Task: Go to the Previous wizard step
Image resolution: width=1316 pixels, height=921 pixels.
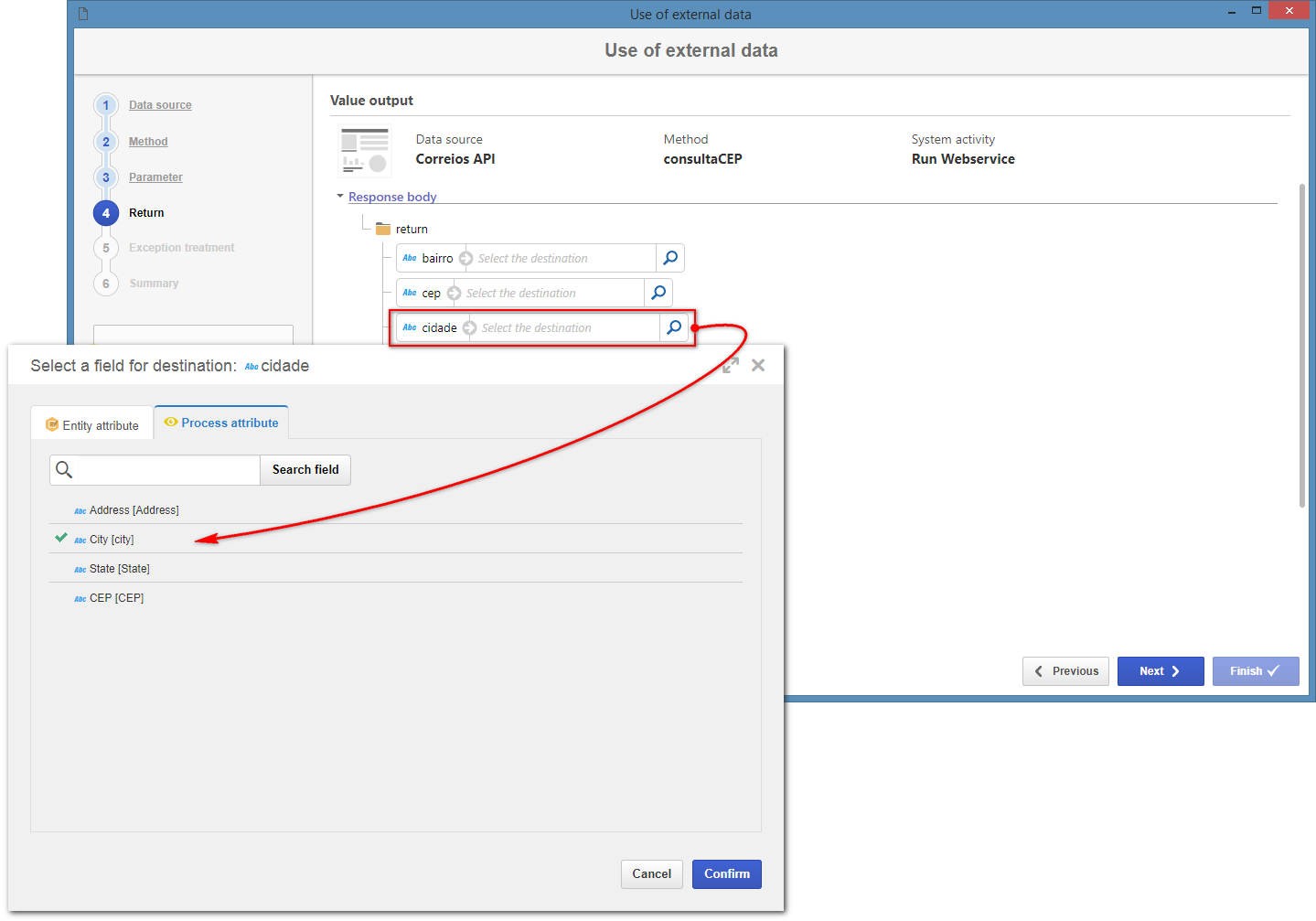Action: tap(1066, 670)
